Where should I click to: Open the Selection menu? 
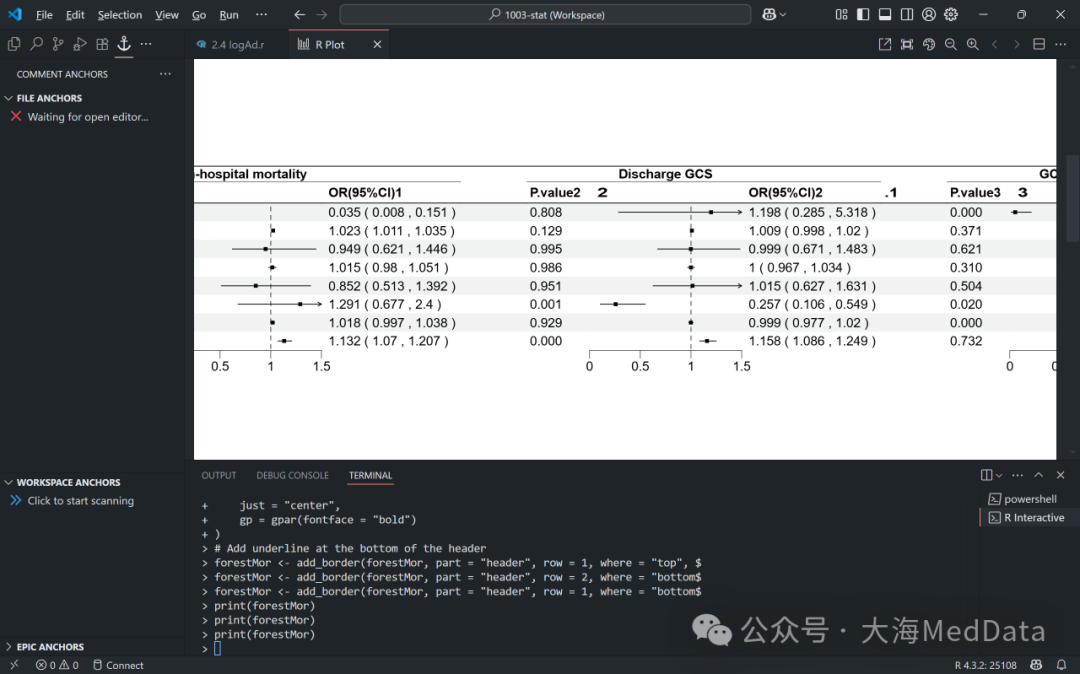[x=120, y=14]
